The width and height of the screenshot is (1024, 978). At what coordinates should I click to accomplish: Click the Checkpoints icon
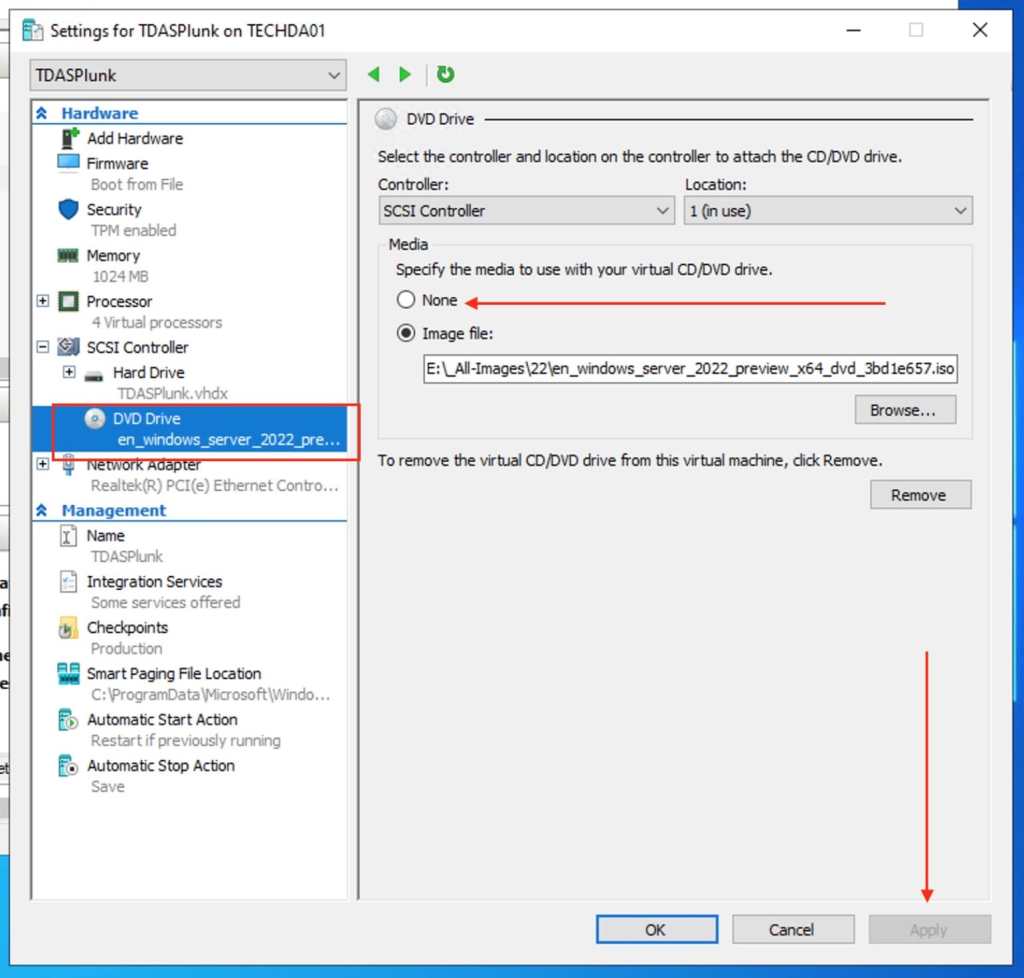tap(69, 628)
